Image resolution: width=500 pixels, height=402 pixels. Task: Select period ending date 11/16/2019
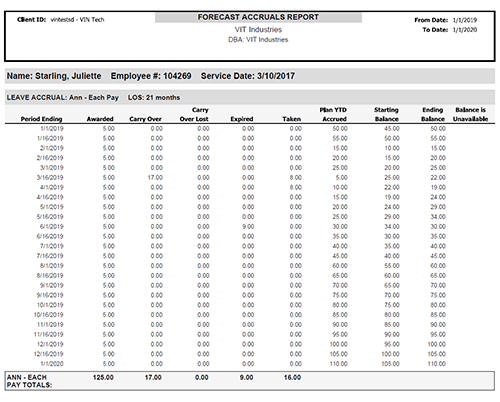tap(49, 334)
